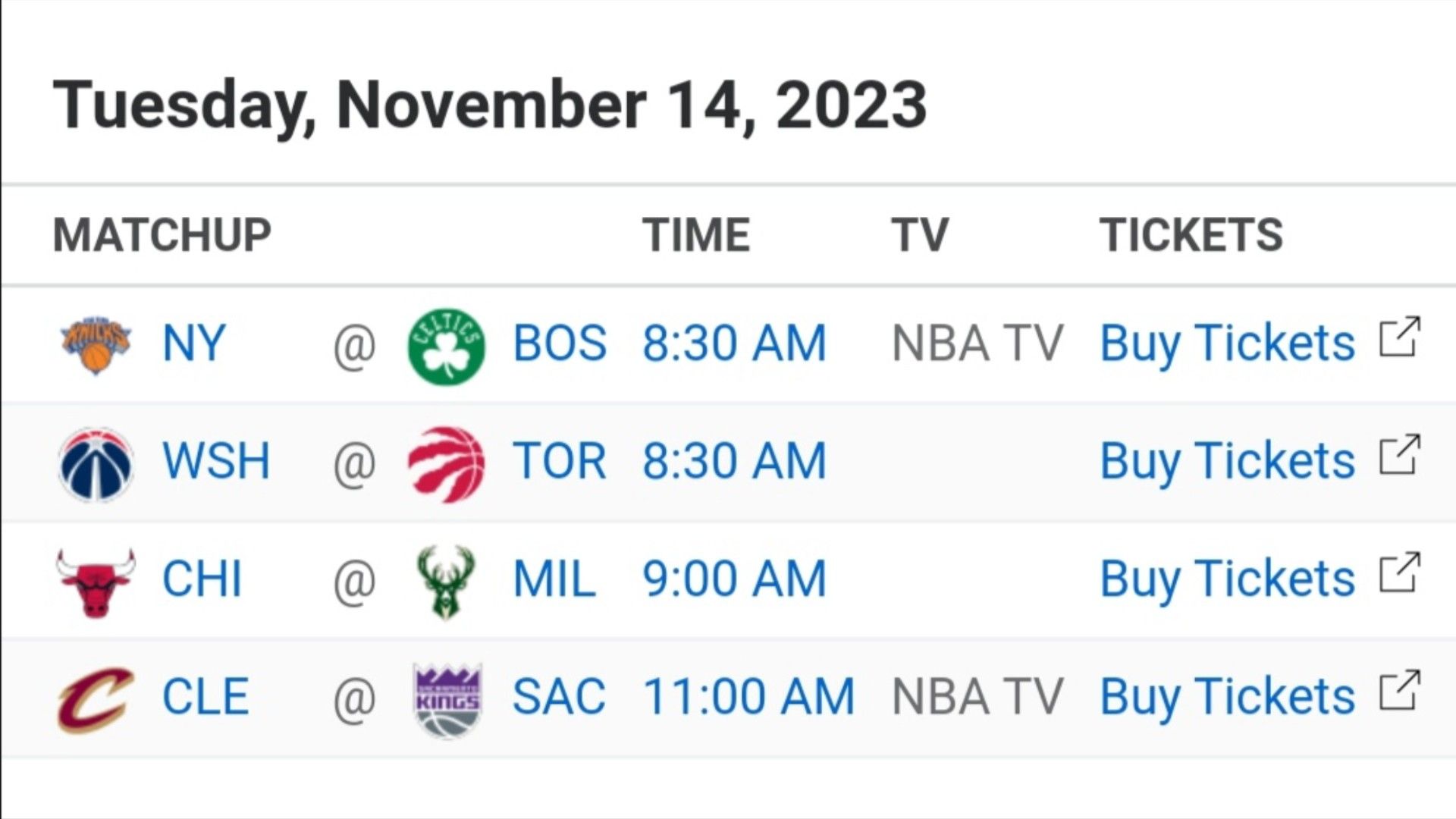Viewport: 1456px width, 819px height.
Task: Click 9:00 AM game time link
Action: [734, 579]
